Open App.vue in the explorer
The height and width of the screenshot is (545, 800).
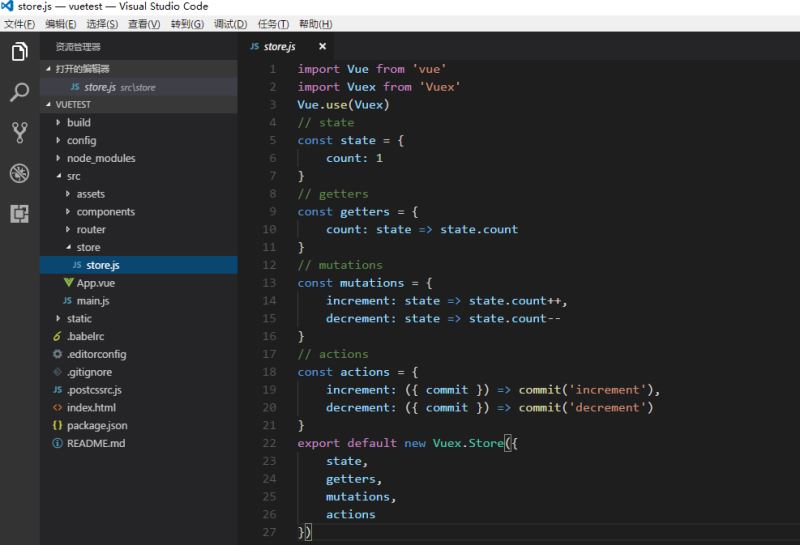[x=139, y=283]
